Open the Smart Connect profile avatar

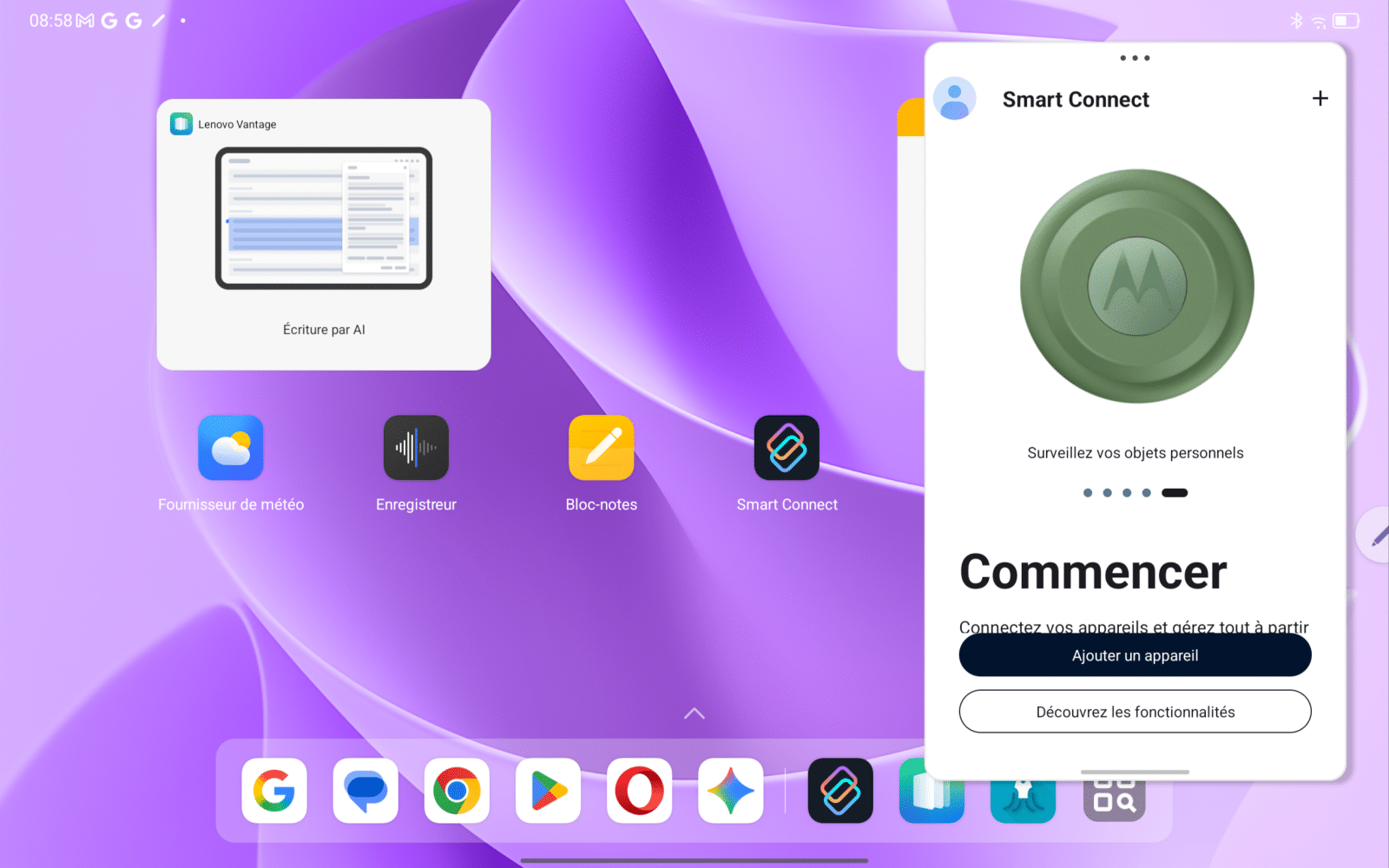955,99
